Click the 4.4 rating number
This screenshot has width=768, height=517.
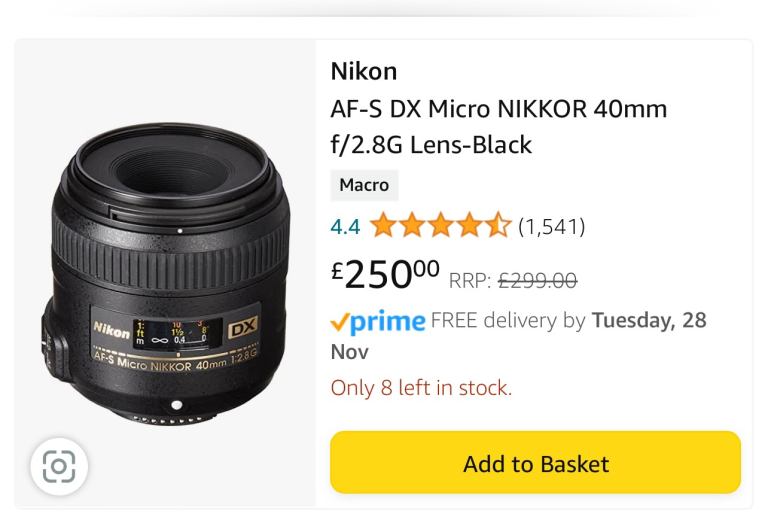(345, 227)
